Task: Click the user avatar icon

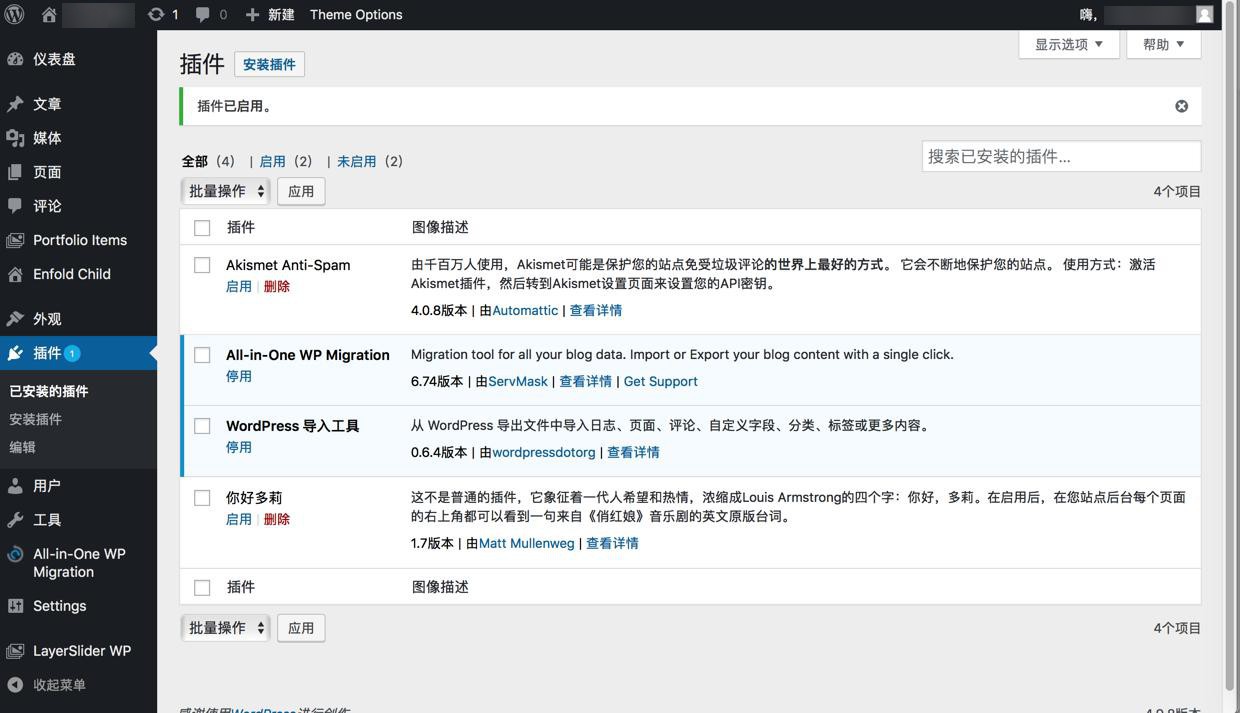Action: pos(1204,14)
